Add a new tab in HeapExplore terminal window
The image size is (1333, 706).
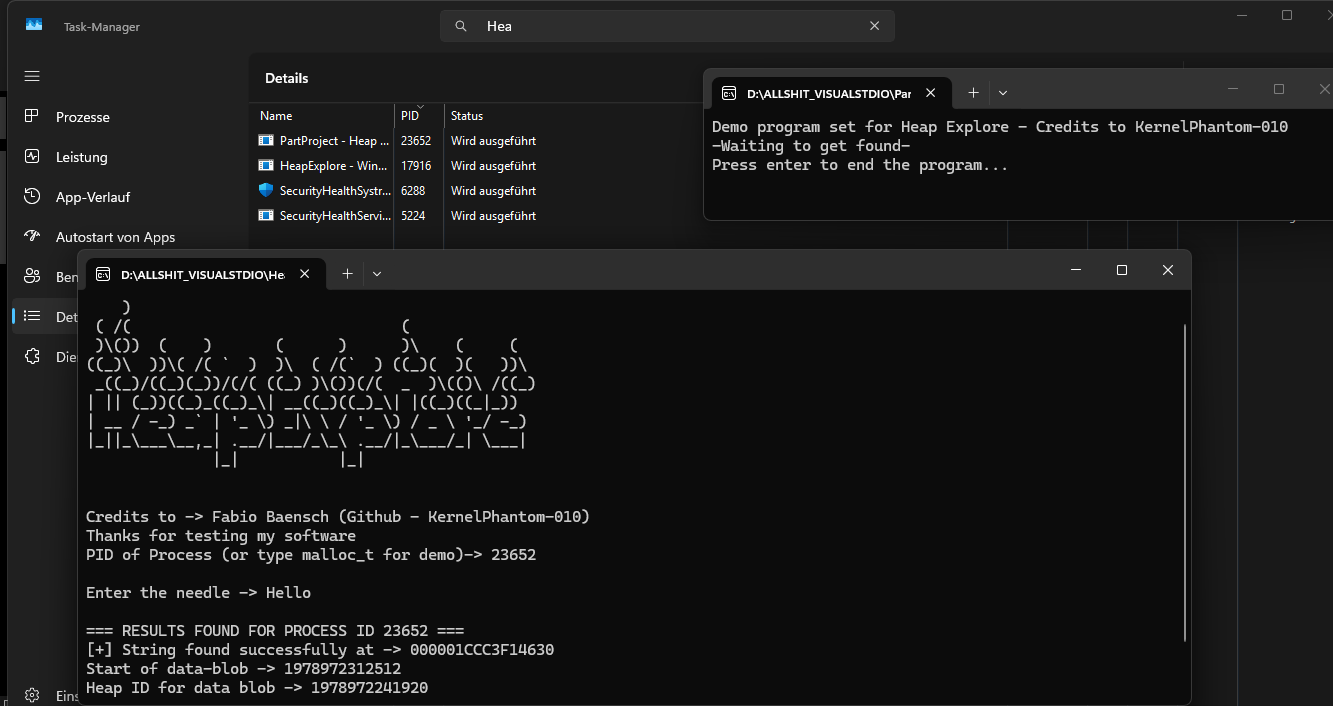347,274
